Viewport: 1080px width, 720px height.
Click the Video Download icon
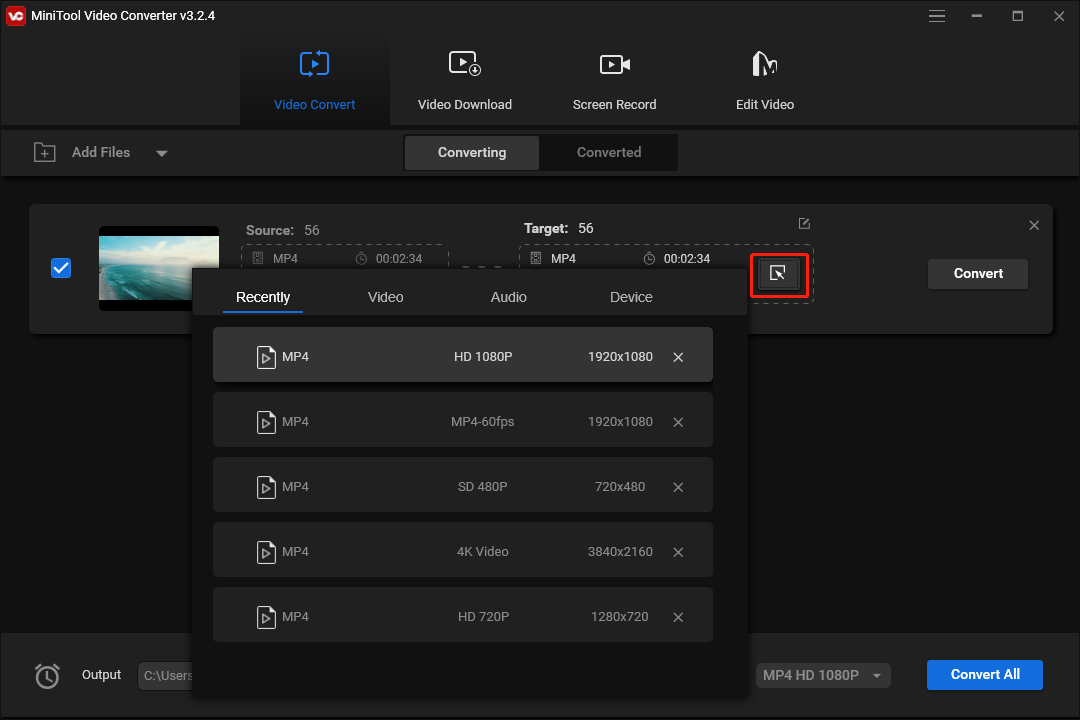(465, 64)
